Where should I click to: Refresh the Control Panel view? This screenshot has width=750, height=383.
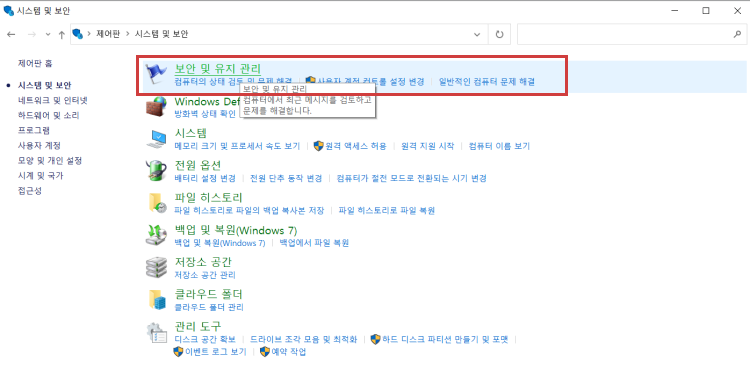pos(499,34)
